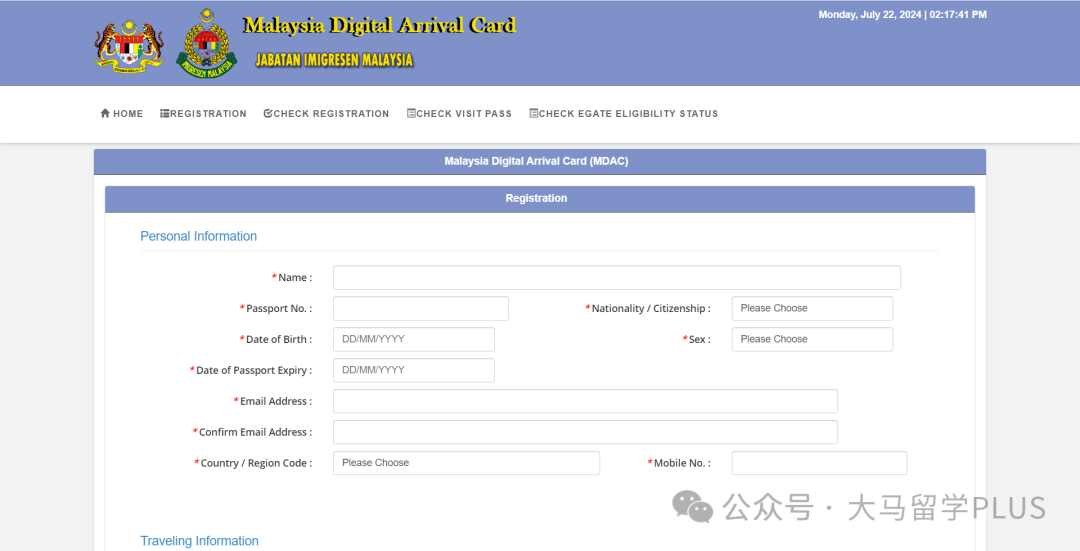The width and height of the screenshot is (1080, 551).
Task: Open CHECK VISIT PASS page
Action: pyautogui.click(x=459, y=114)
